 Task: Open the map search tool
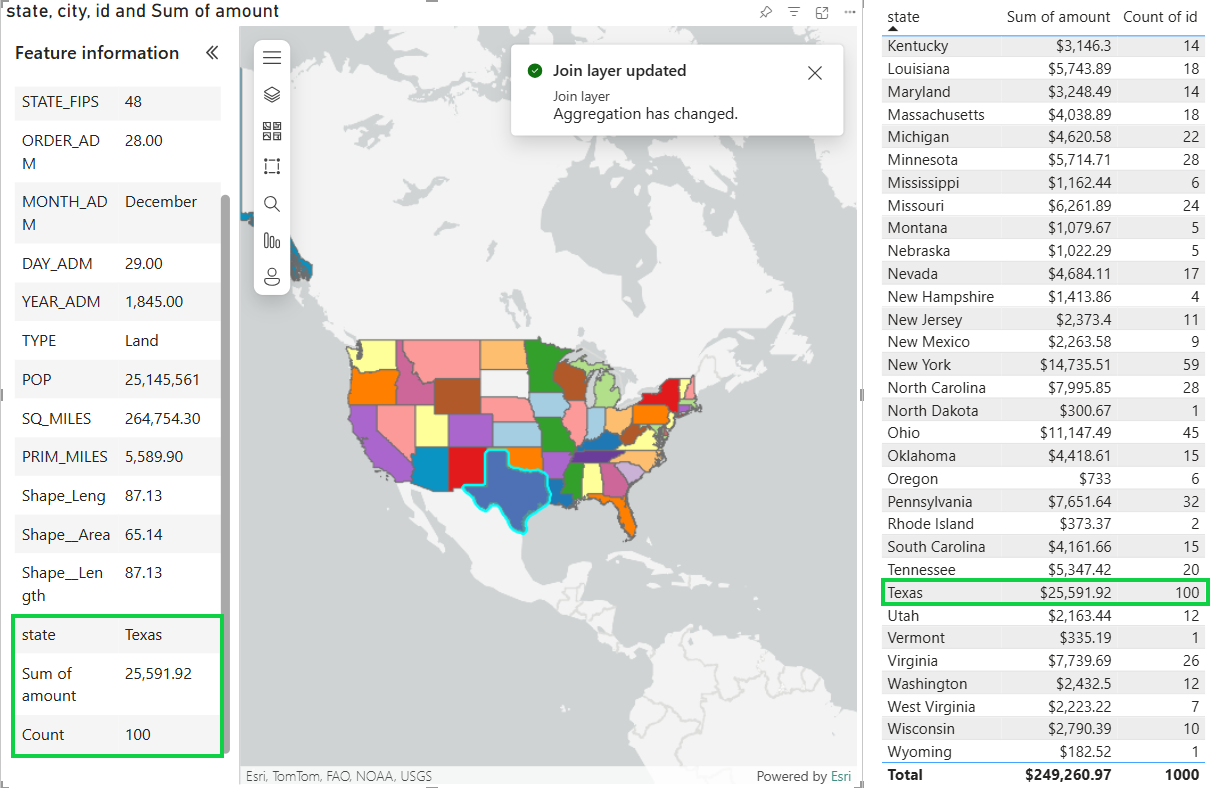pyautogui.click(x=271, y=203)
